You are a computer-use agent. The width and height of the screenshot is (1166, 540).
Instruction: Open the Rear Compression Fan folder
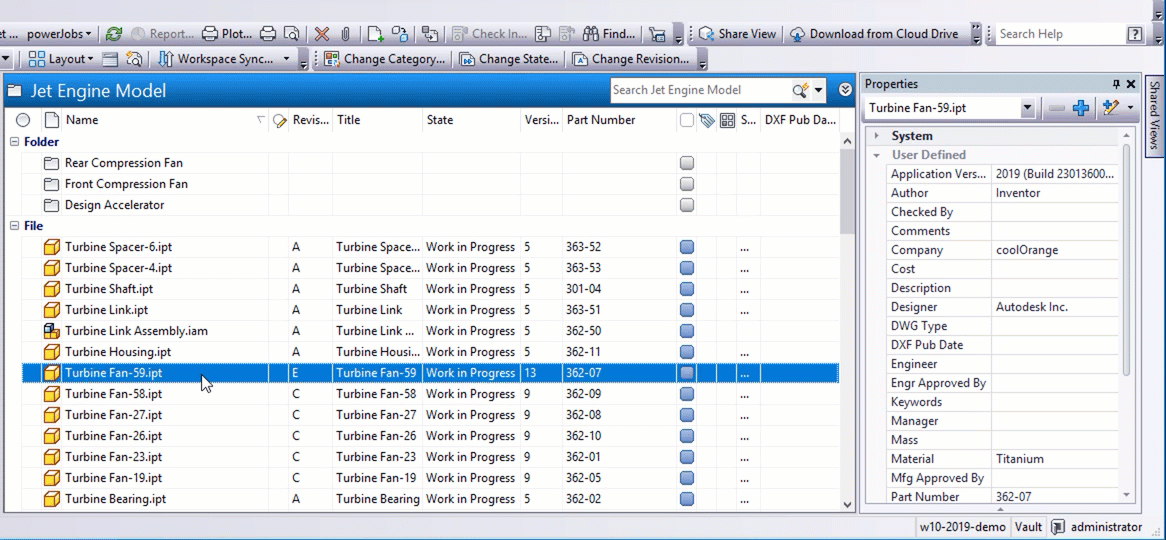(x=123, y=163)
